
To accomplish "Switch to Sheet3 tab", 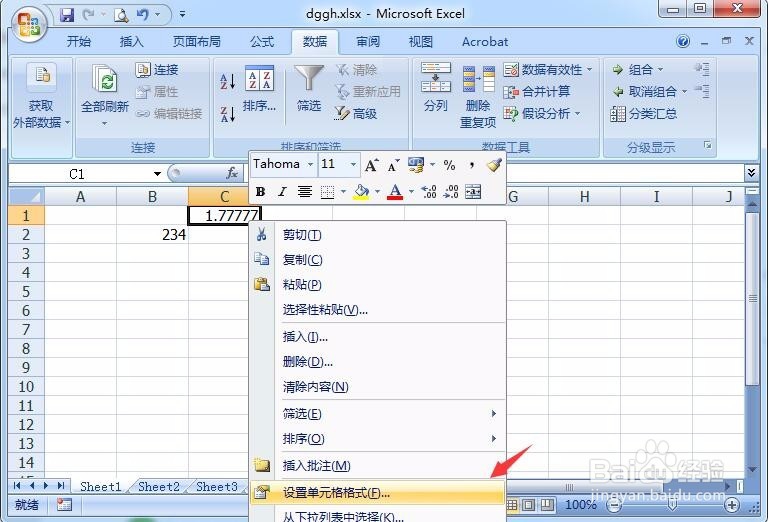I will tap(216, 487).
